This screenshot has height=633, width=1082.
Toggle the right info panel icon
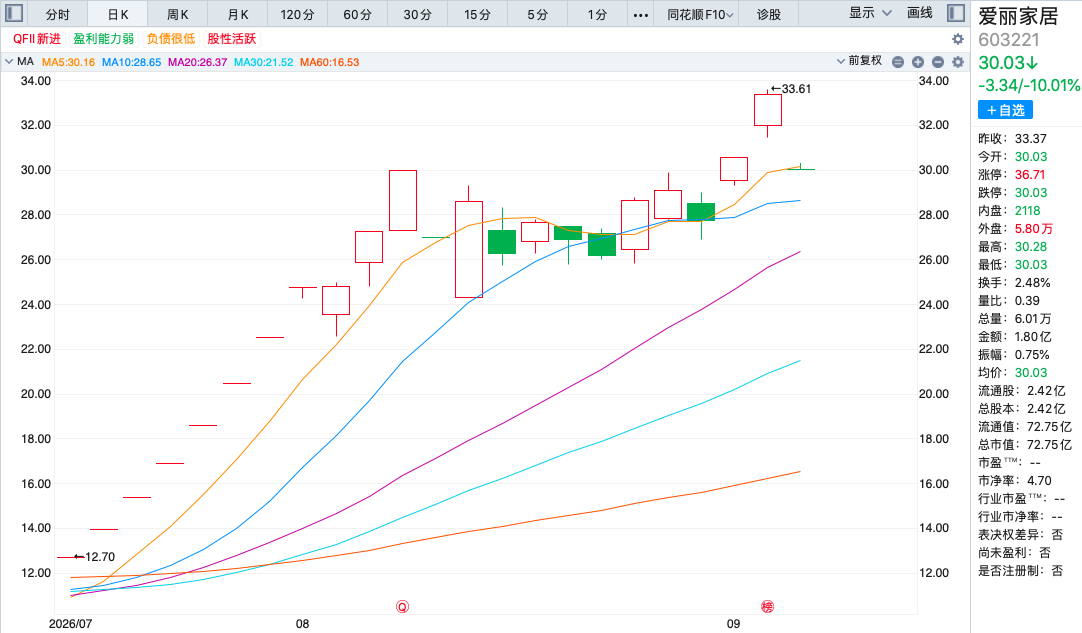[956, 13]
